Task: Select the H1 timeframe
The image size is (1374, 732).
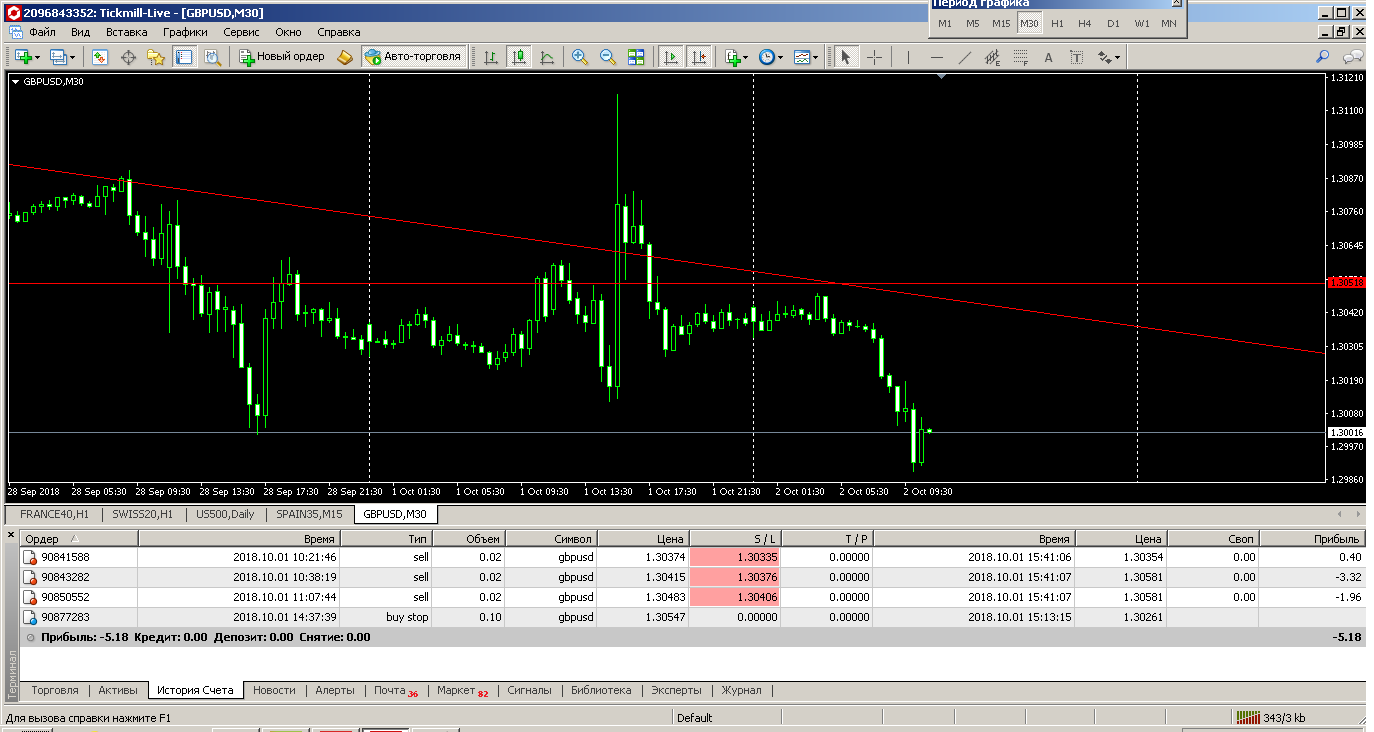Action: click(x=1057, y=23)
